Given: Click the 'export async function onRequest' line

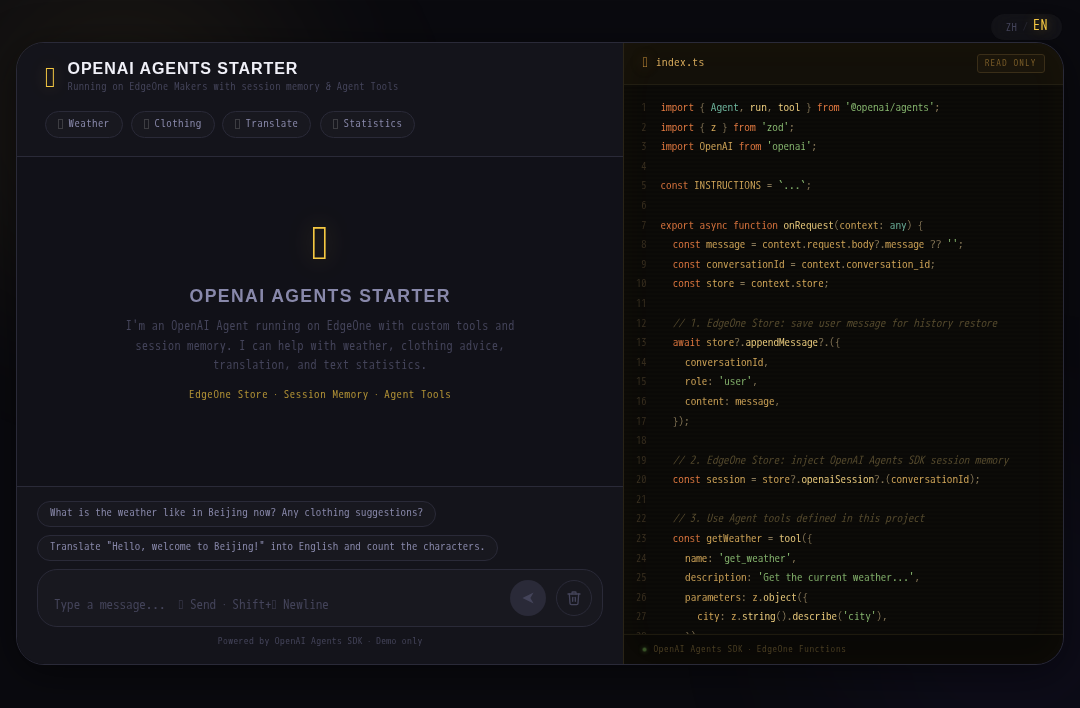Looking at the screenshot, I should (791, 226).
